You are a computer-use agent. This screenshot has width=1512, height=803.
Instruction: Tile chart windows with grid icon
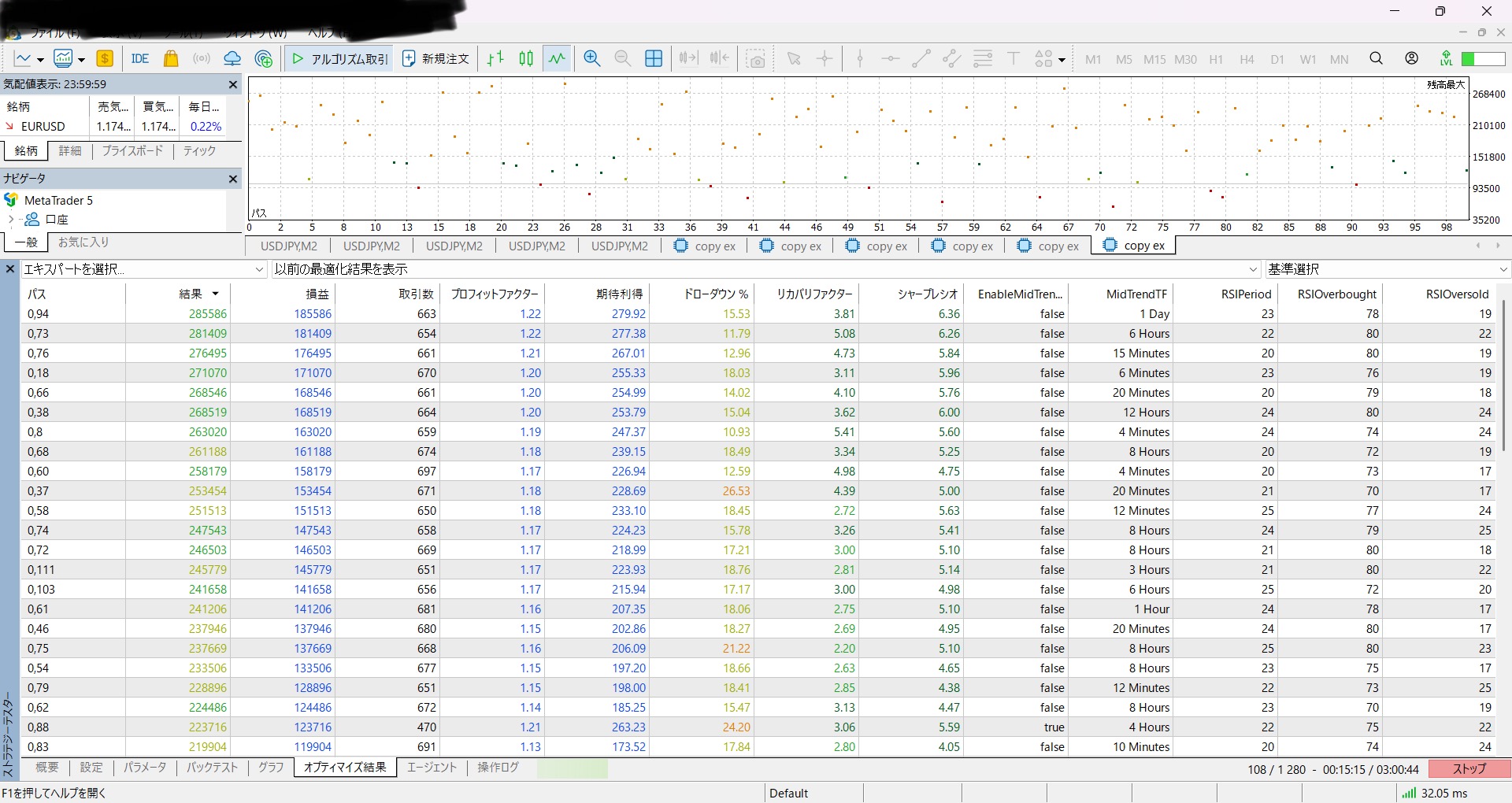coord(654,58)
